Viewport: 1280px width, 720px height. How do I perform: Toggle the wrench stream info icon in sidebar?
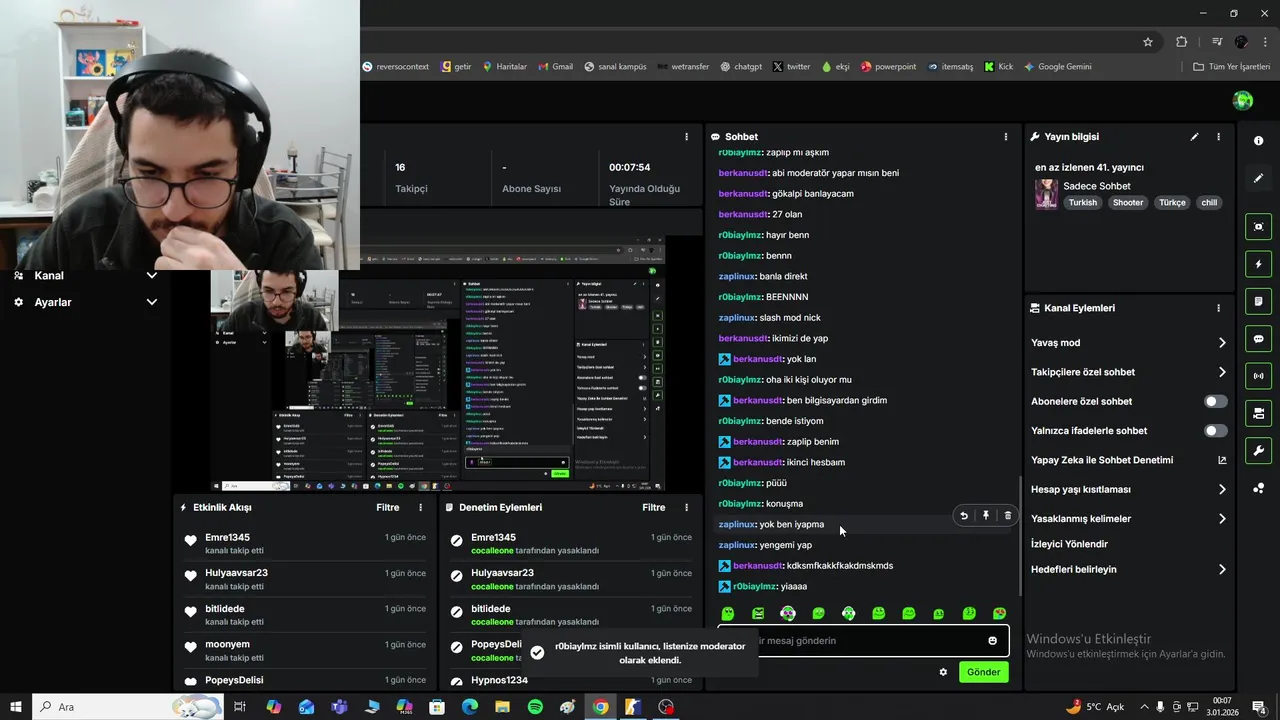click(x=1258, y=450)
